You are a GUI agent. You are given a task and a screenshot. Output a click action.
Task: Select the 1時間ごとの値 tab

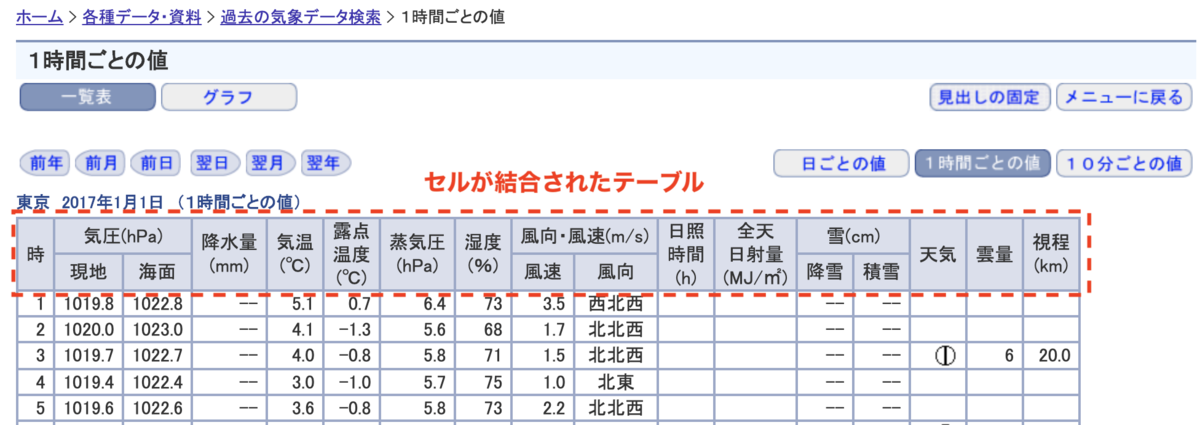(982, 163)
